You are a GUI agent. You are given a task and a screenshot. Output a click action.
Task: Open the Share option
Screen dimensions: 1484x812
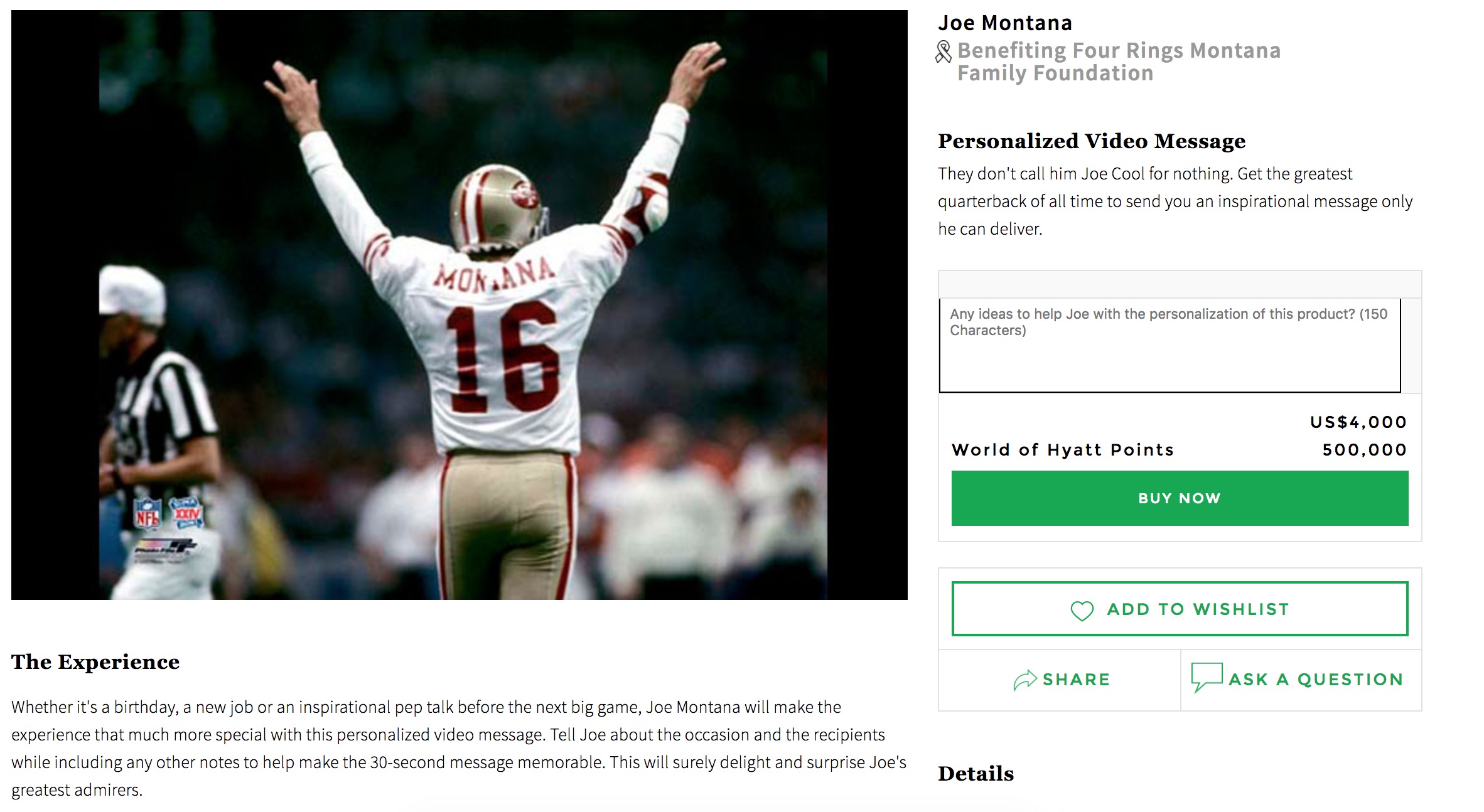[1060, 680]
